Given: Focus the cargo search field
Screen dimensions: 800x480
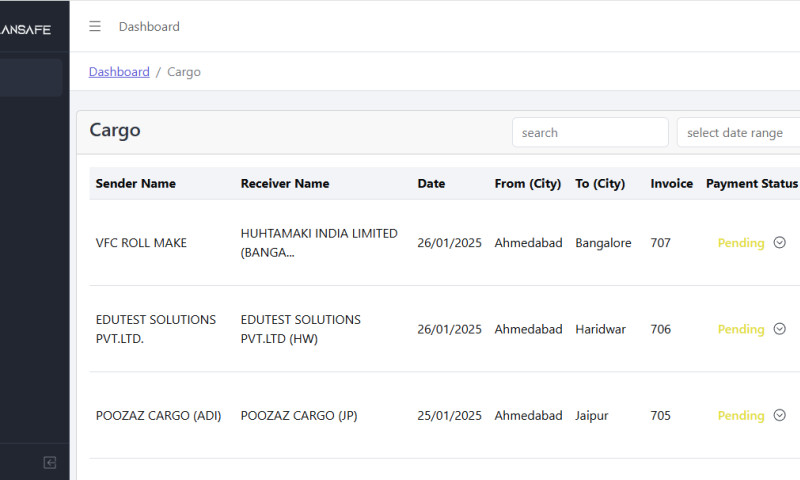Looking at the screenshot, I should 590,133.
